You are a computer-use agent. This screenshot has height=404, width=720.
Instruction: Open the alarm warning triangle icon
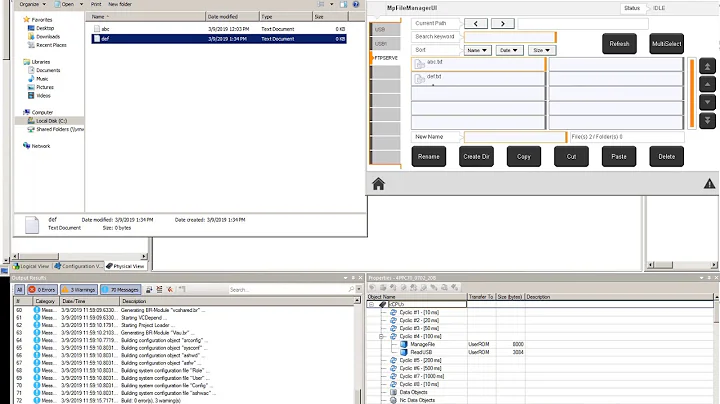pyautogui.click(x=709, y=184)
